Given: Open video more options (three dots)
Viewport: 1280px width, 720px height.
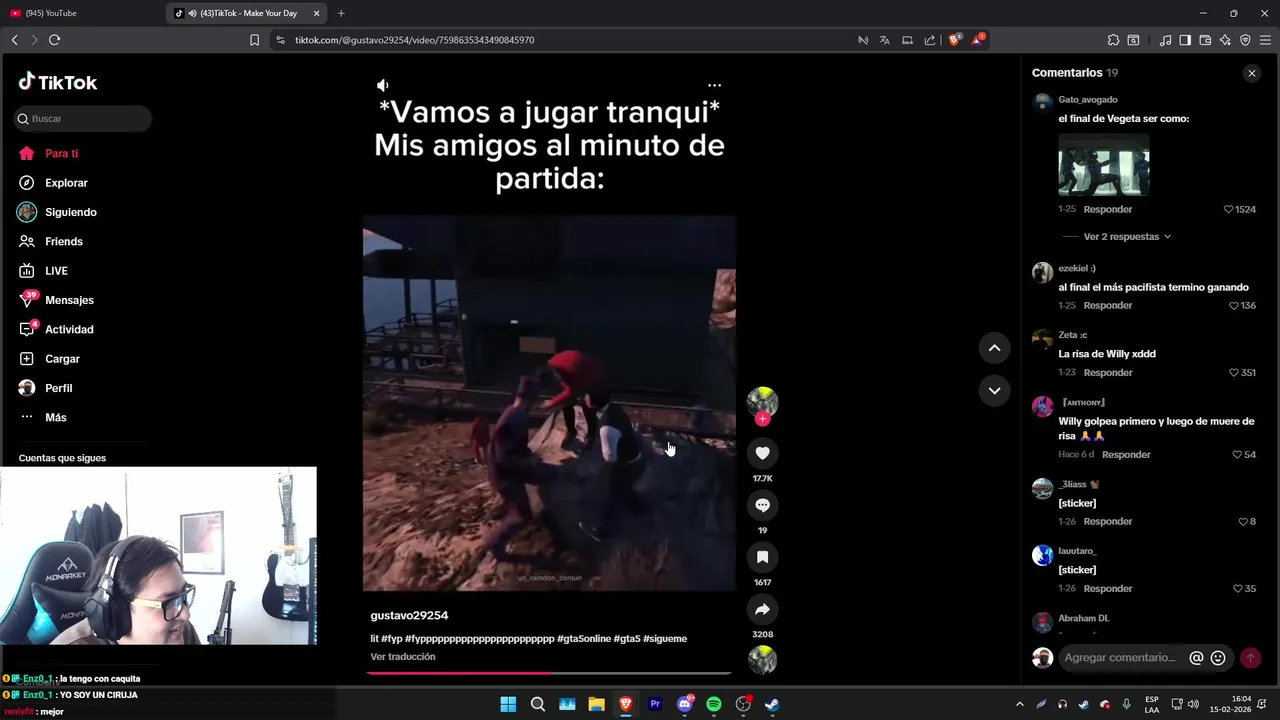Looking at the screenshot, I should pyautogui.click(x=714, y=85).
